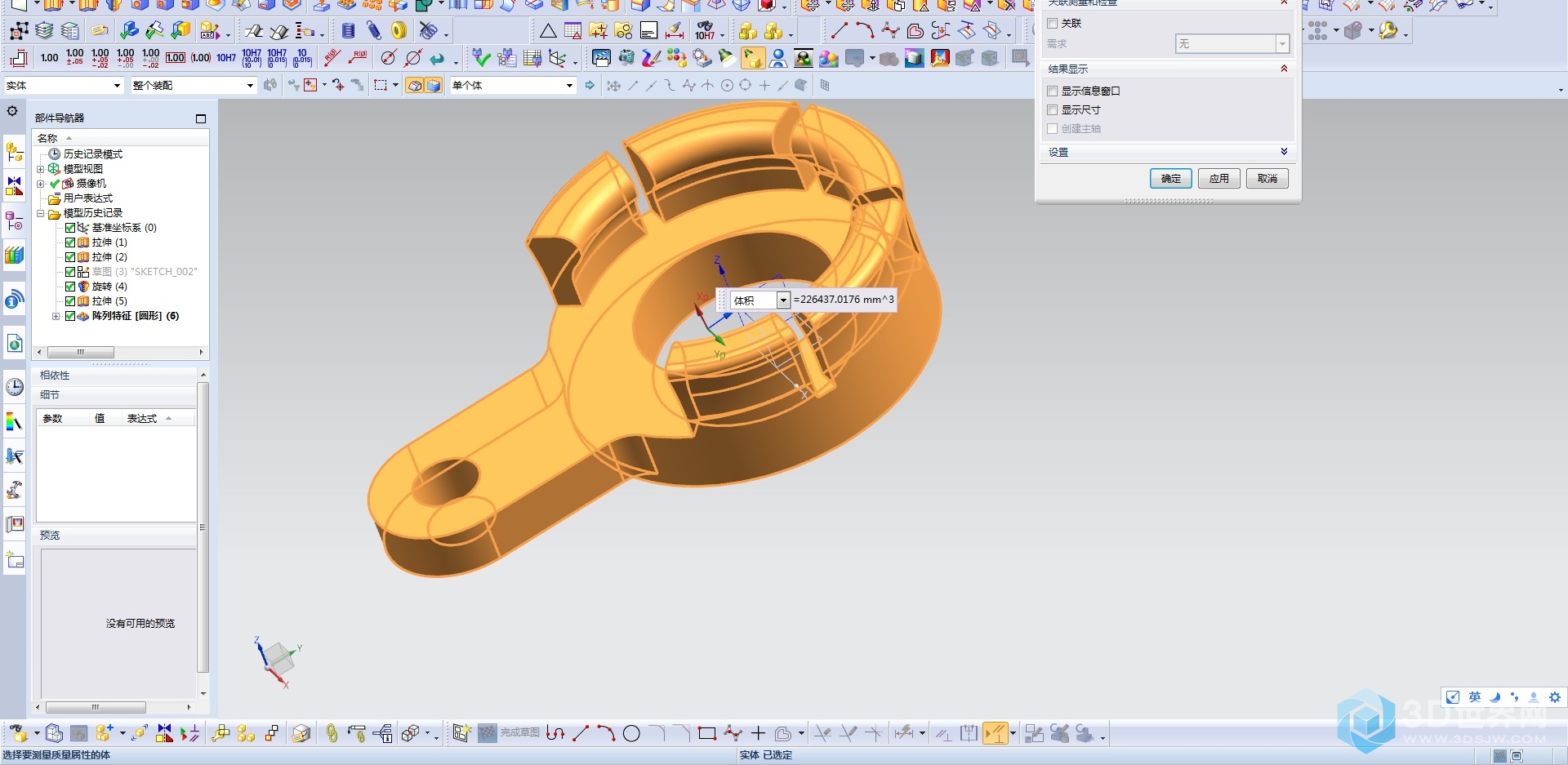This screenshot has height=765, width=1568.
Task: Toggle the checkbox for 拉伸 (5)
Action: click(70, 301)
